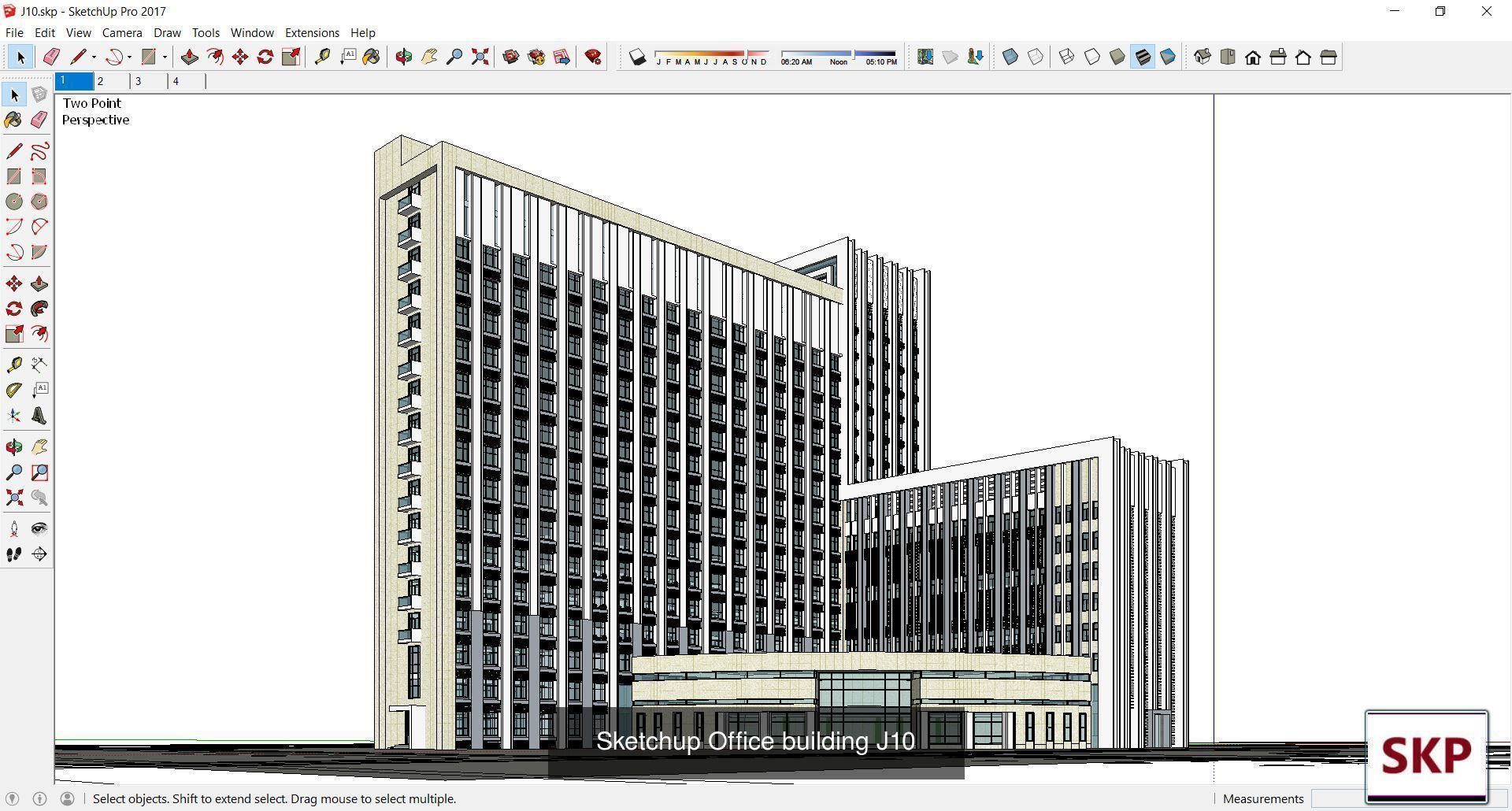Toggle Show/Hide Shadows
The width and height of the screenshot is (1512, 811).
(x=638, y=57)
